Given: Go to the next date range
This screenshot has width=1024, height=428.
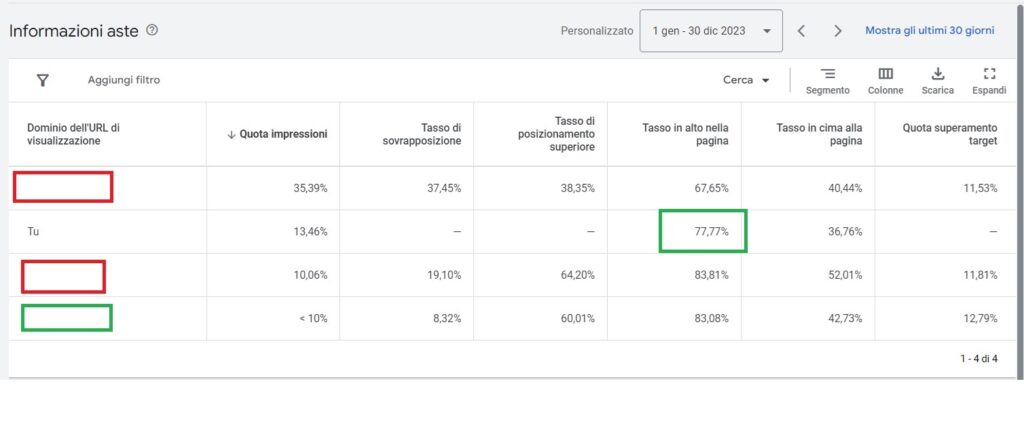Looking at the screenshot, I should point(838,31).
